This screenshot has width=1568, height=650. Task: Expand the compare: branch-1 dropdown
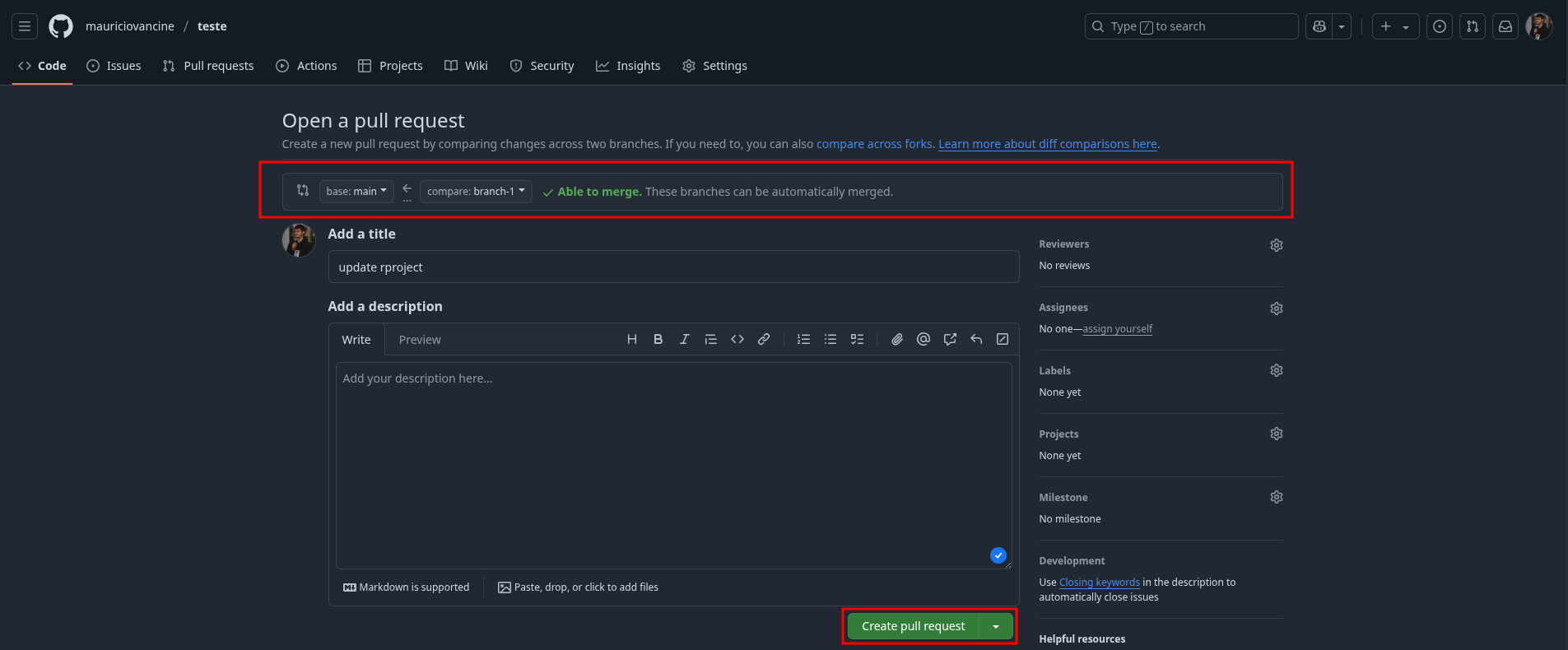coord(476,191)
